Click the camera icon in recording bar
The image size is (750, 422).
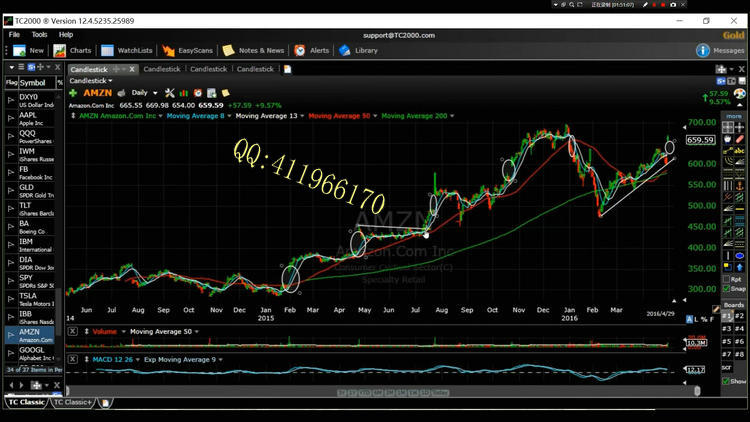click(x=673, y=4)
